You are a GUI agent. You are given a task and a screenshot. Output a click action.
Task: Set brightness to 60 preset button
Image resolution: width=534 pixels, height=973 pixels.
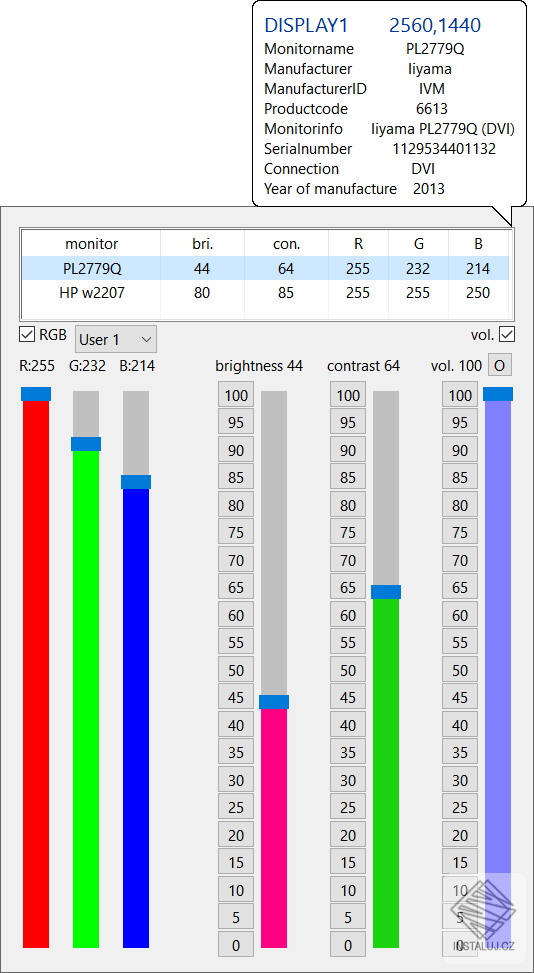(236, 616)
